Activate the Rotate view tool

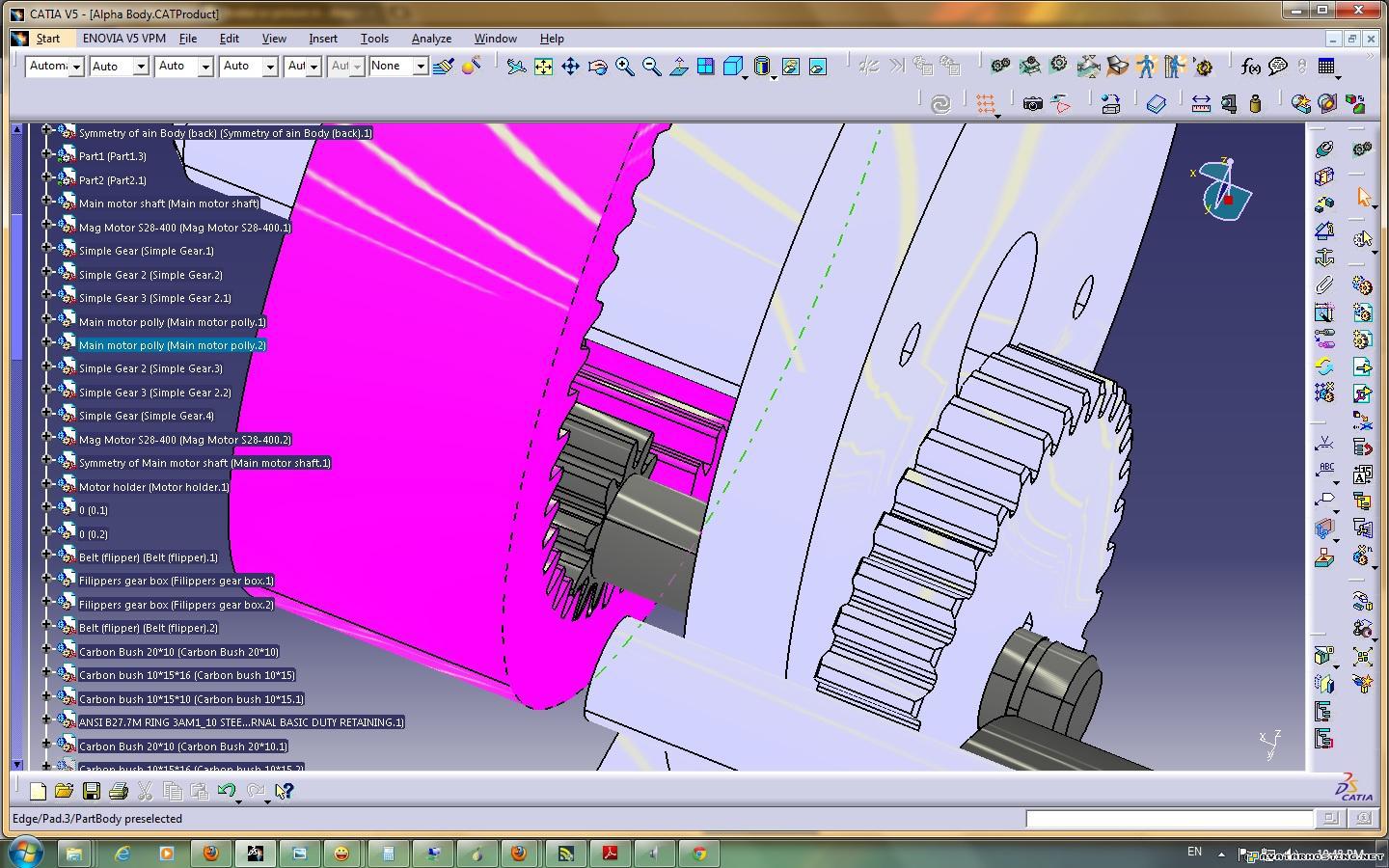[x=597, y=67]
